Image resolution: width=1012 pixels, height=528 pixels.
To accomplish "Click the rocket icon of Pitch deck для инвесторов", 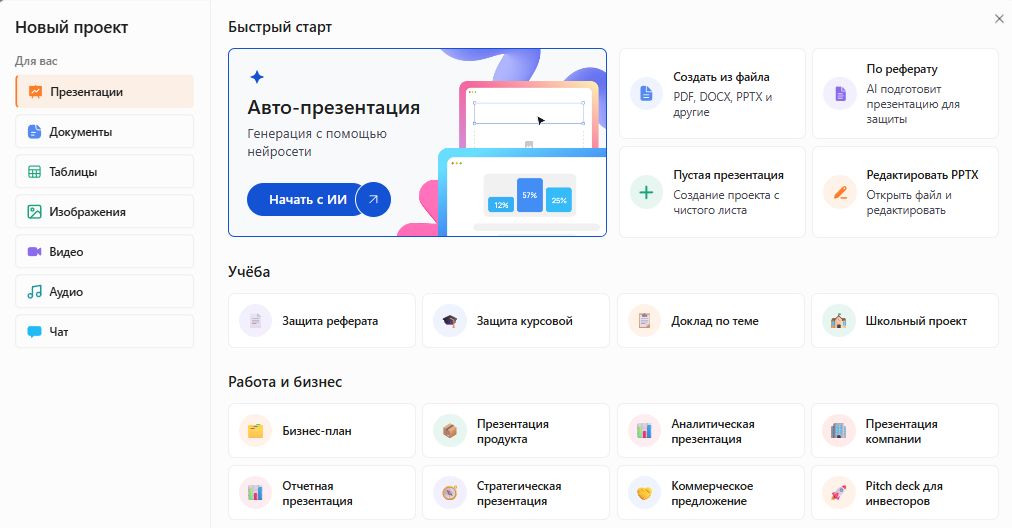I will 838,492.
